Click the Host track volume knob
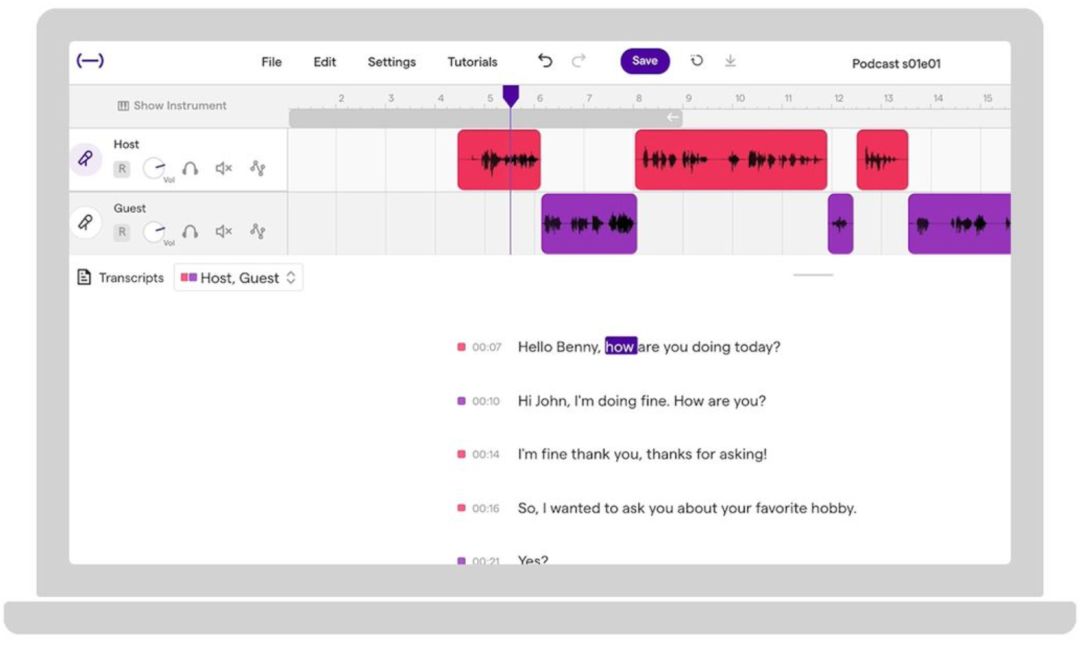The height and width of the screenshot is (647, 1080). (154, 168)
